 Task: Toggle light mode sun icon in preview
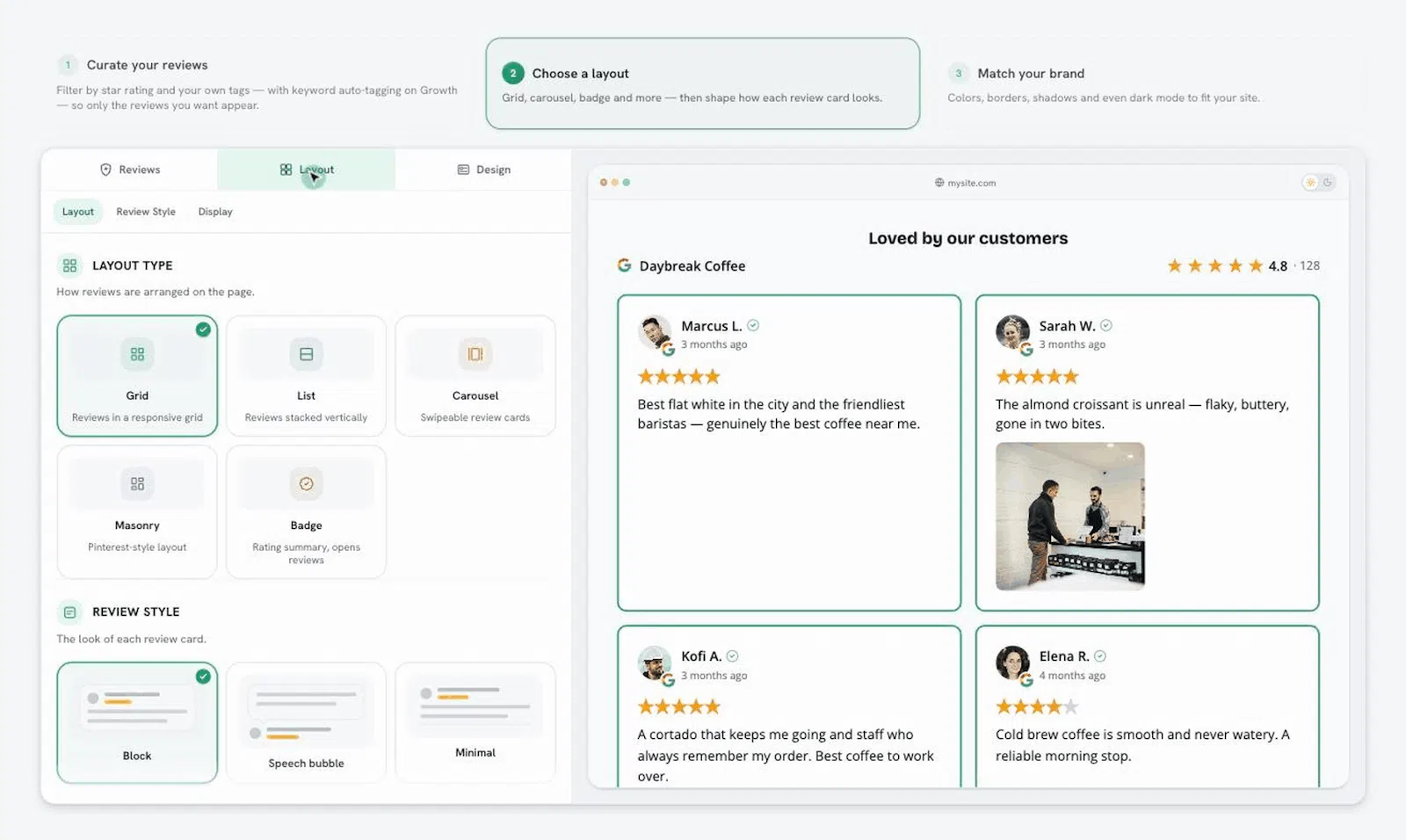tap(1310, 183)
